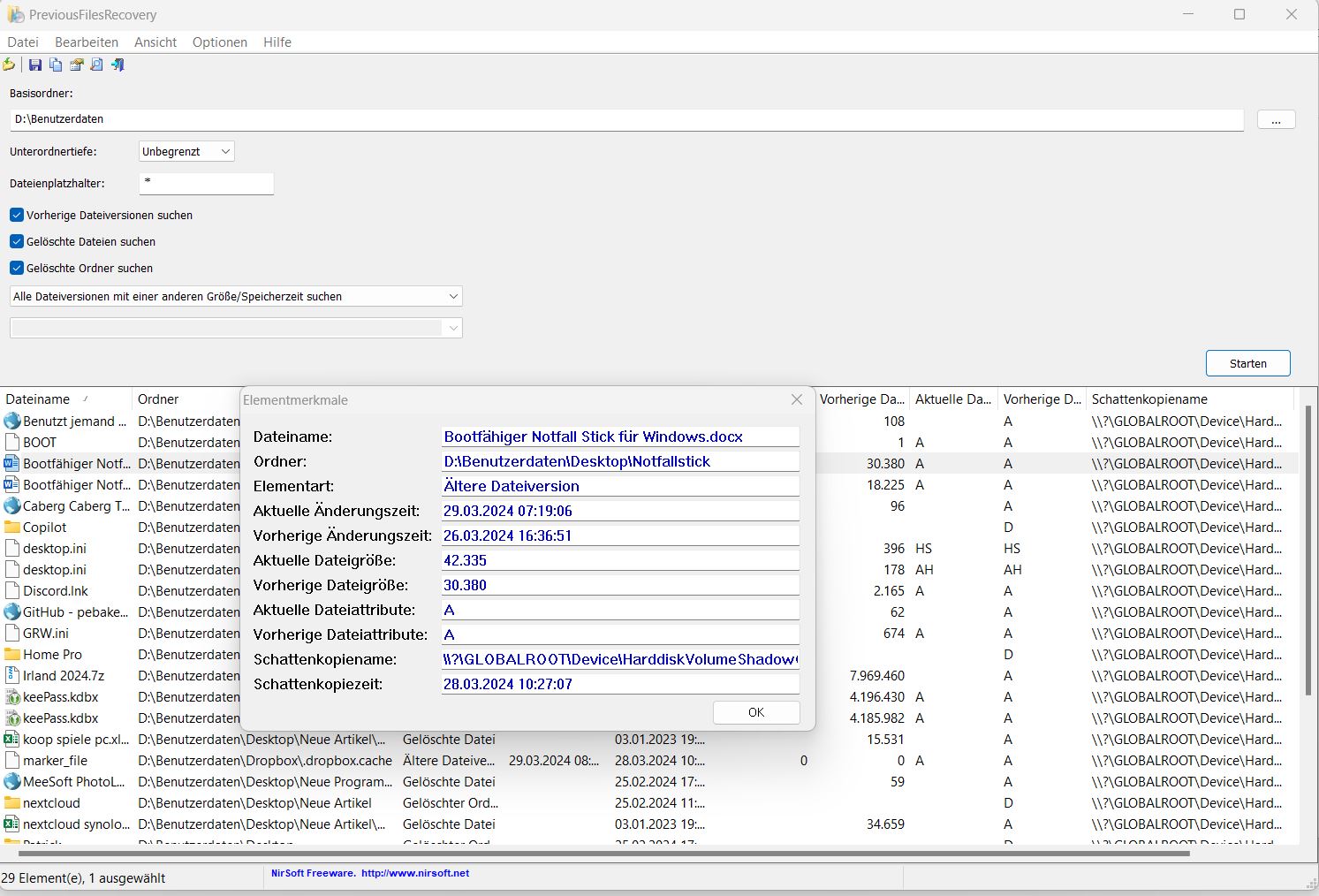This screenshot has width=1319, height=896.
Task: Uncheck Vorherige Dateiversionen suchen
Action: pos(17,215)
